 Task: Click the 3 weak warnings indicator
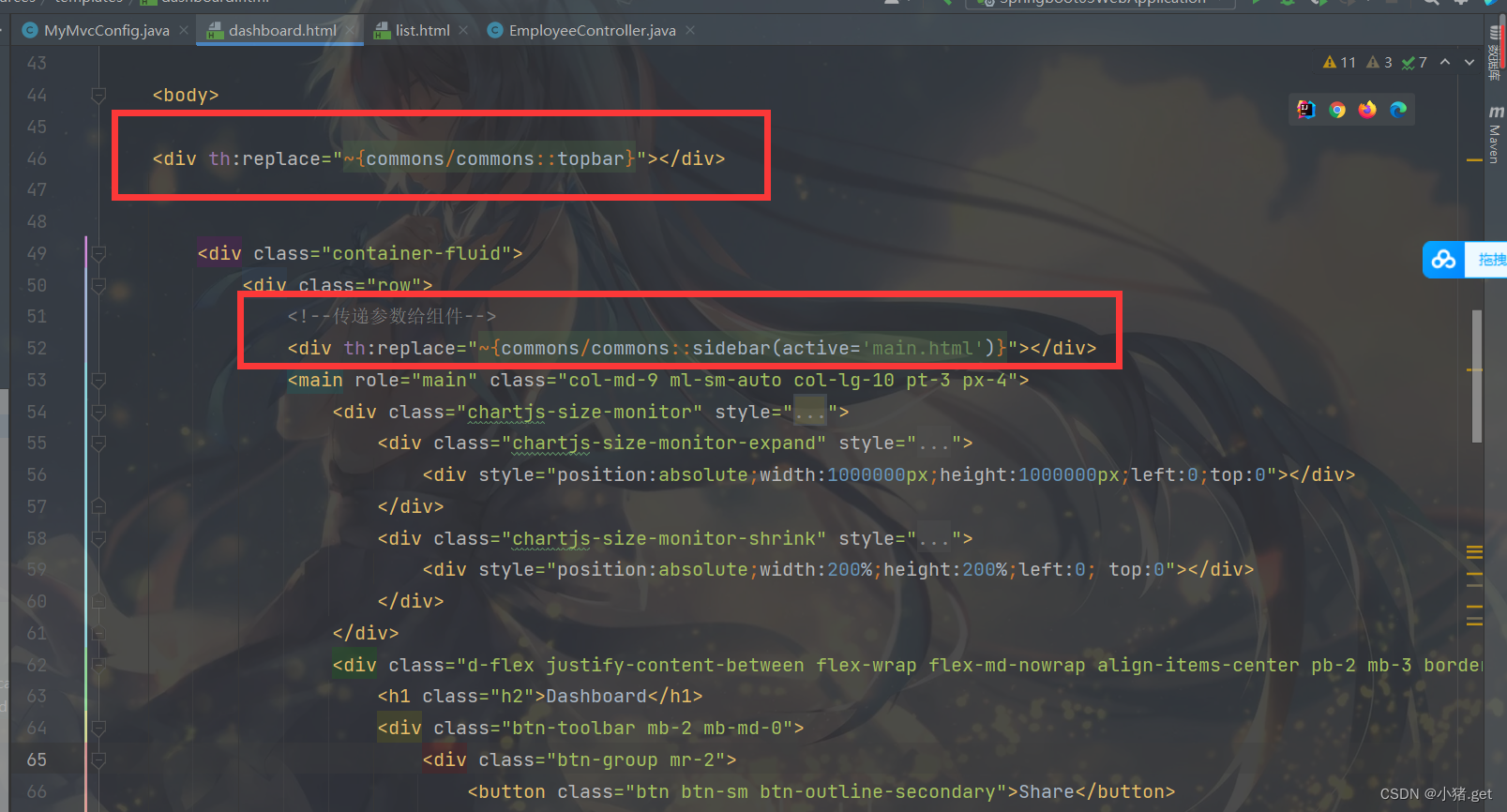1379,63
